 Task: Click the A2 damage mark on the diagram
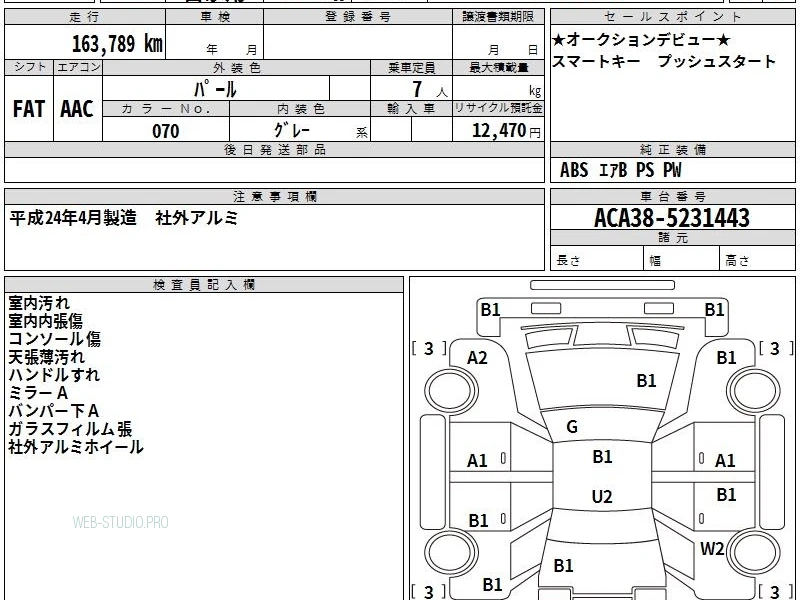coord(478,358)
